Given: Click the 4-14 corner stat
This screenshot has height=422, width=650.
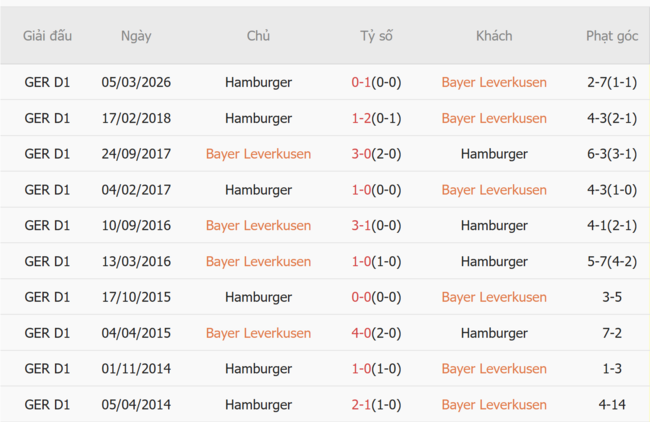Looking at the screenshot, I should (x=612, y=405).
